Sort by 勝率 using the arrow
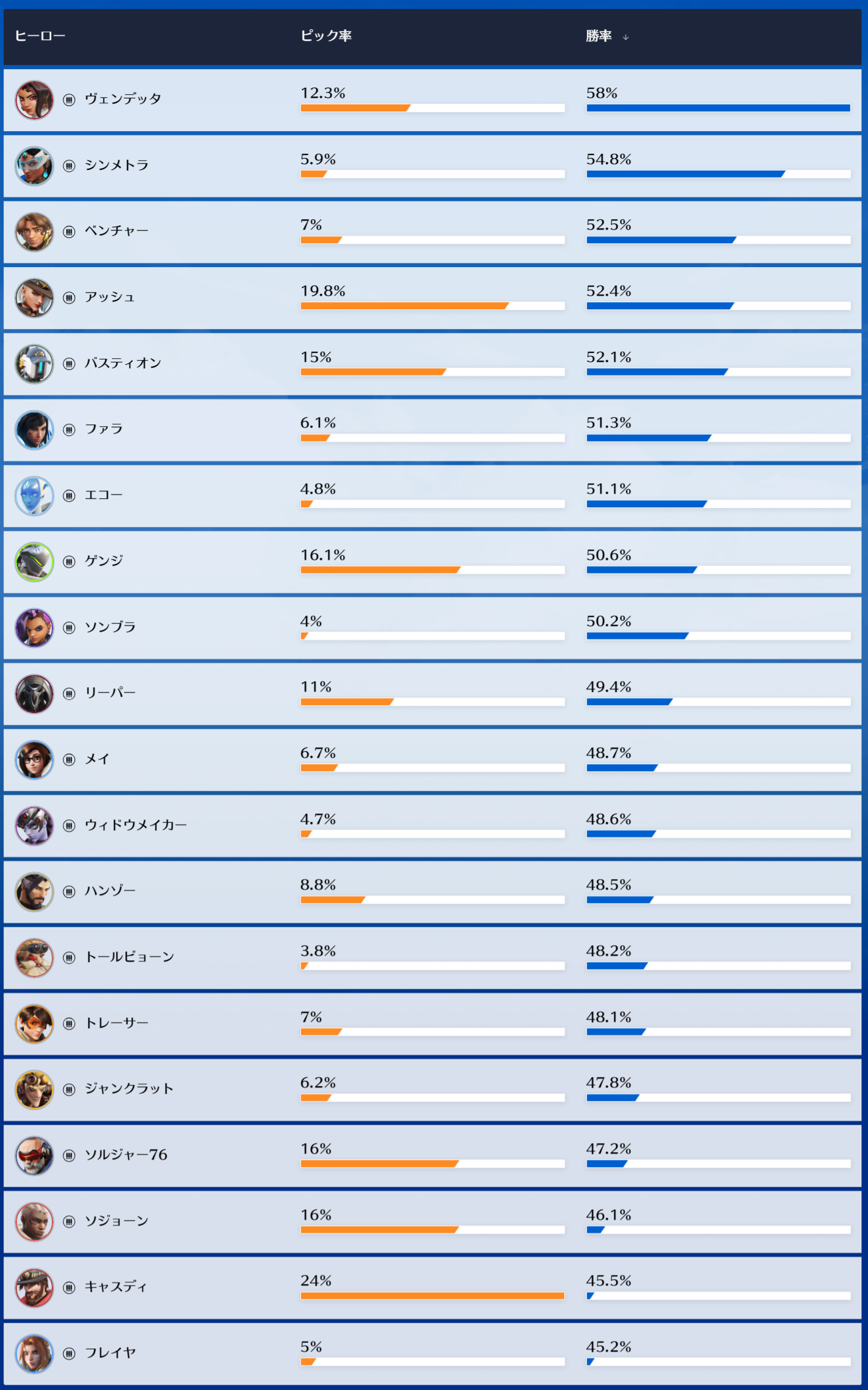 [626, 38]
